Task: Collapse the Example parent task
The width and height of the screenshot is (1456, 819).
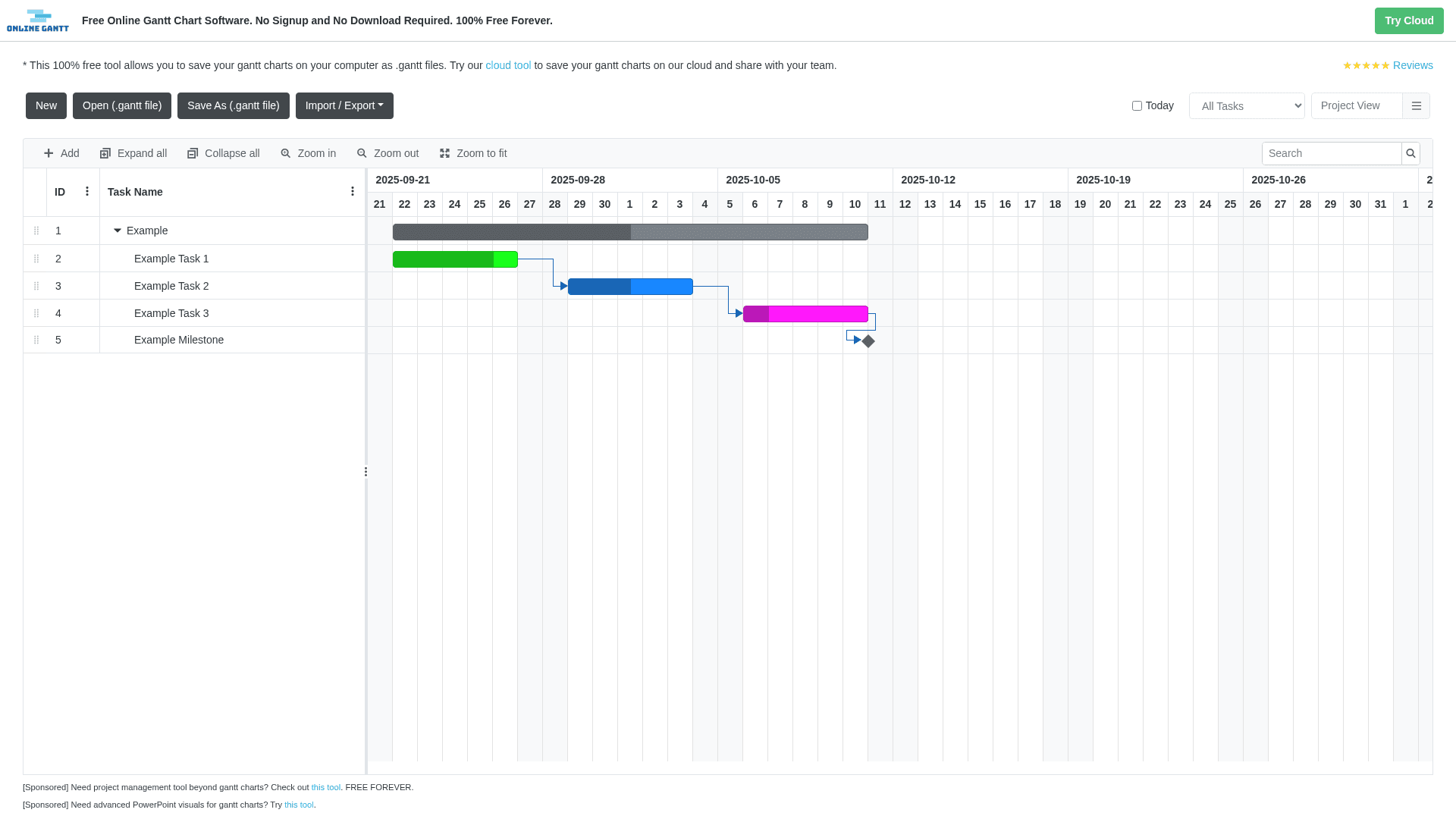Action: point(118,231)
